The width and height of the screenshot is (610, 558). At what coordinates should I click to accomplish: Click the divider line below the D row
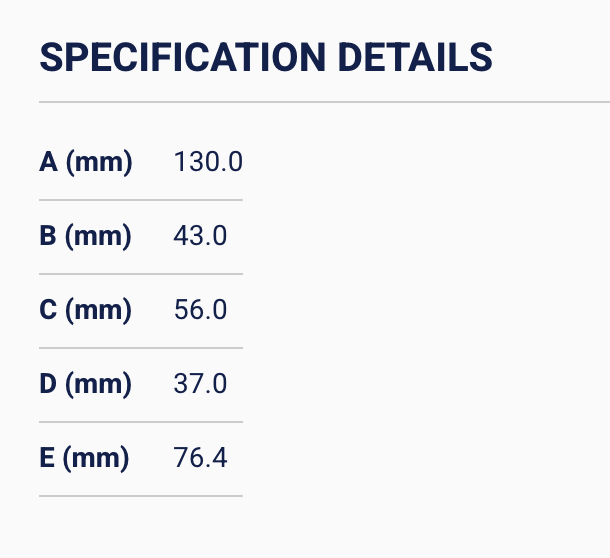coord(141,422)
